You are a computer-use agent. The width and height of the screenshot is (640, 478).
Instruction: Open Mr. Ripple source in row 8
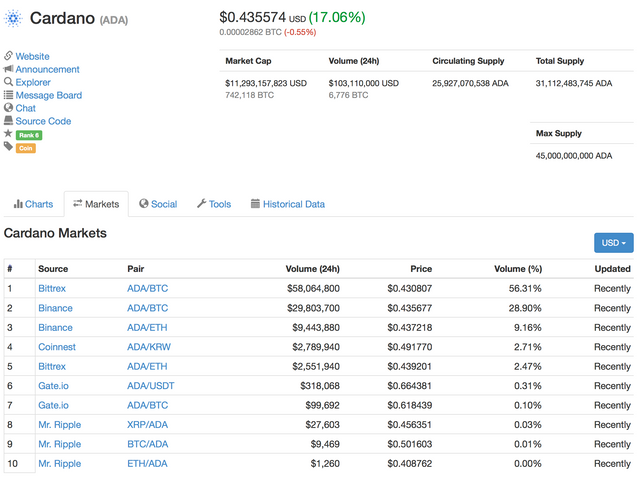60,425
